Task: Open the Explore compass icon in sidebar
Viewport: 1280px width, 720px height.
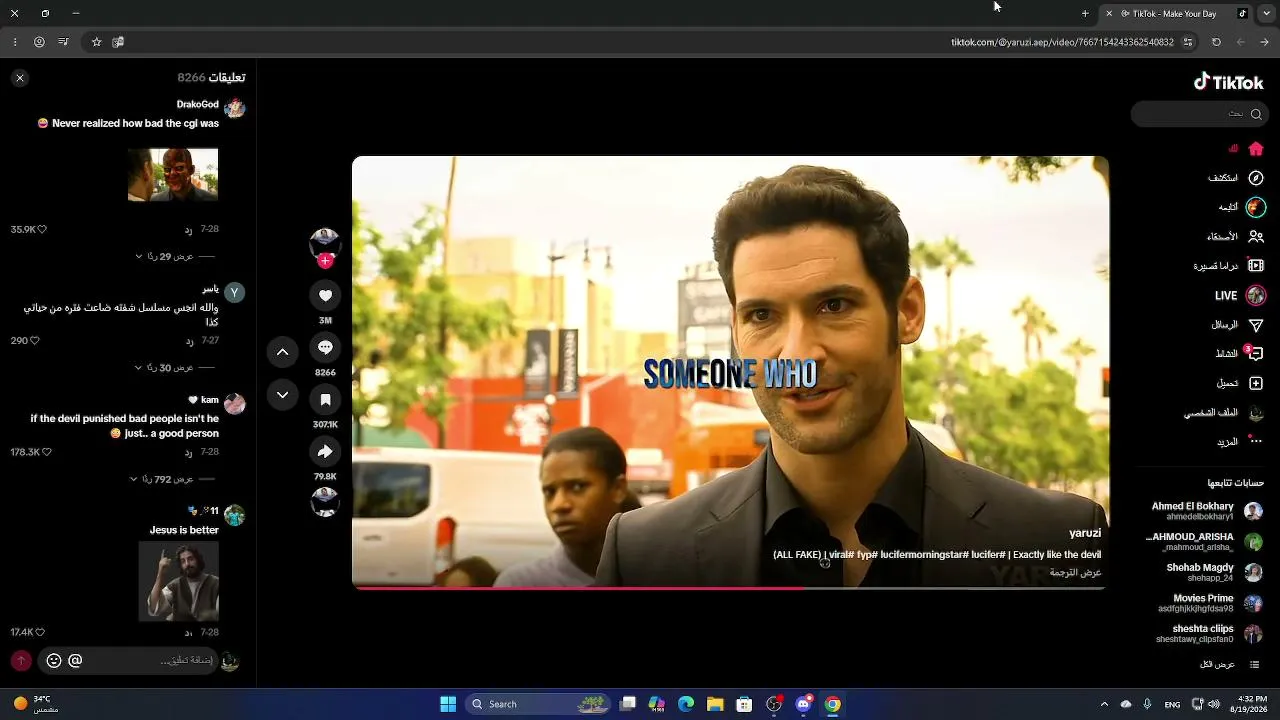Action: (1256, 178)
